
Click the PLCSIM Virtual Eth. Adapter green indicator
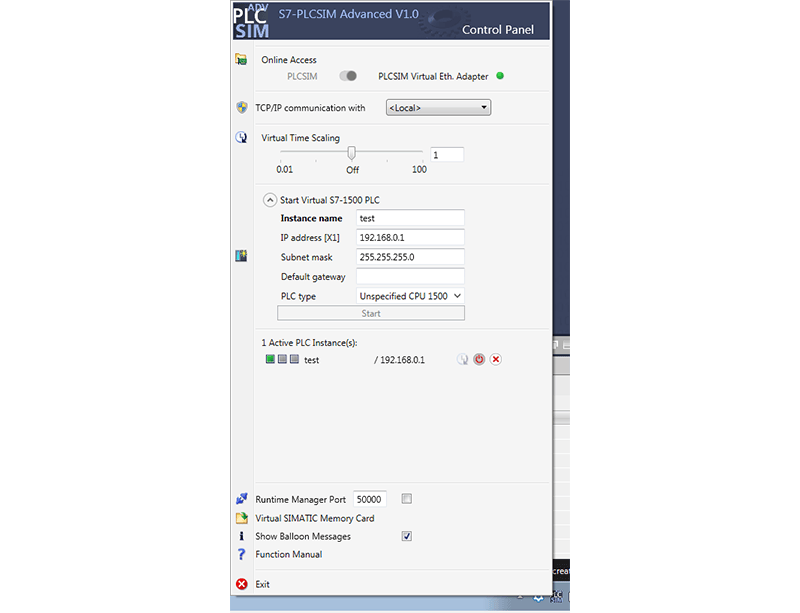tap(500, 76)
